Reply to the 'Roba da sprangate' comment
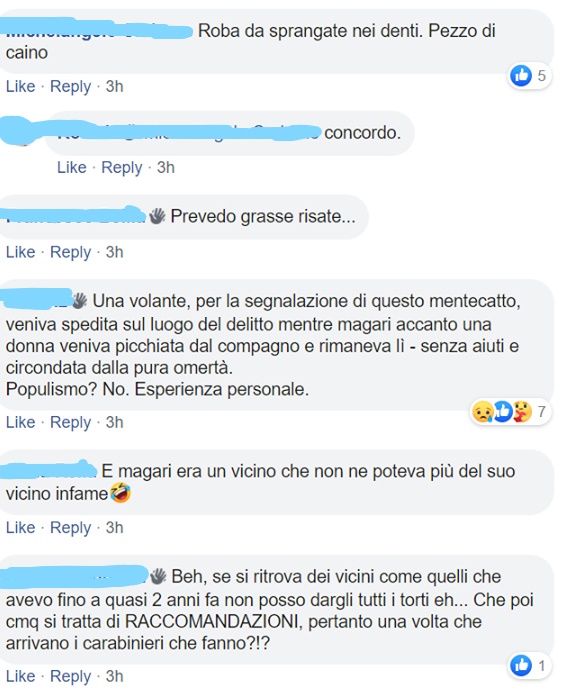The image size is (572, 690). [70, 87]
